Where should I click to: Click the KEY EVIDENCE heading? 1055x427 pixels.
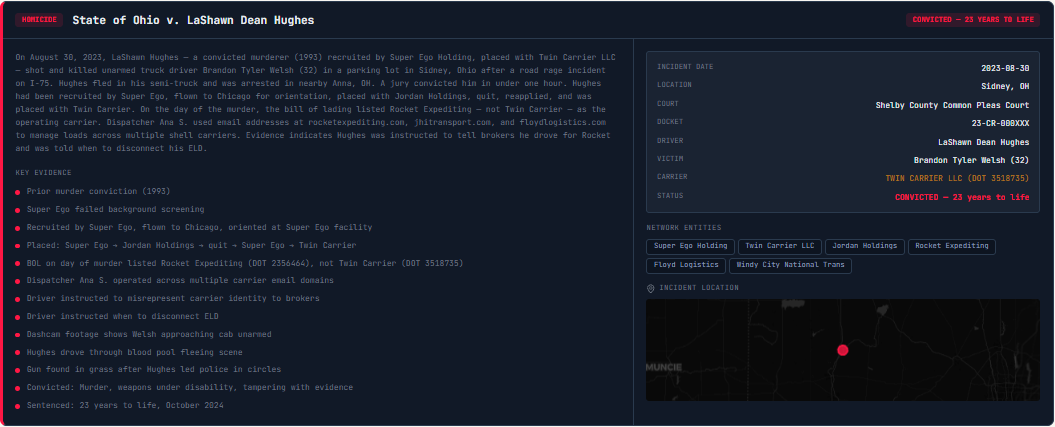tap(43, 173)
